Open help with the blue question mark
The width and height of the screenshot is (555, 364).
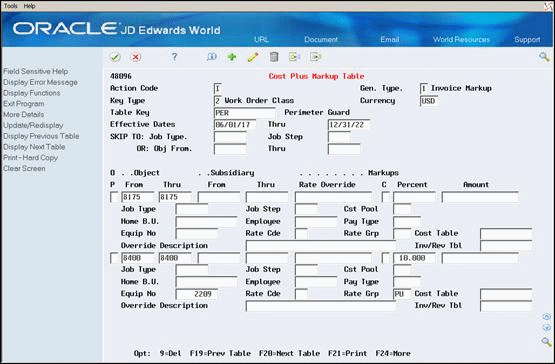pos(174,57)
